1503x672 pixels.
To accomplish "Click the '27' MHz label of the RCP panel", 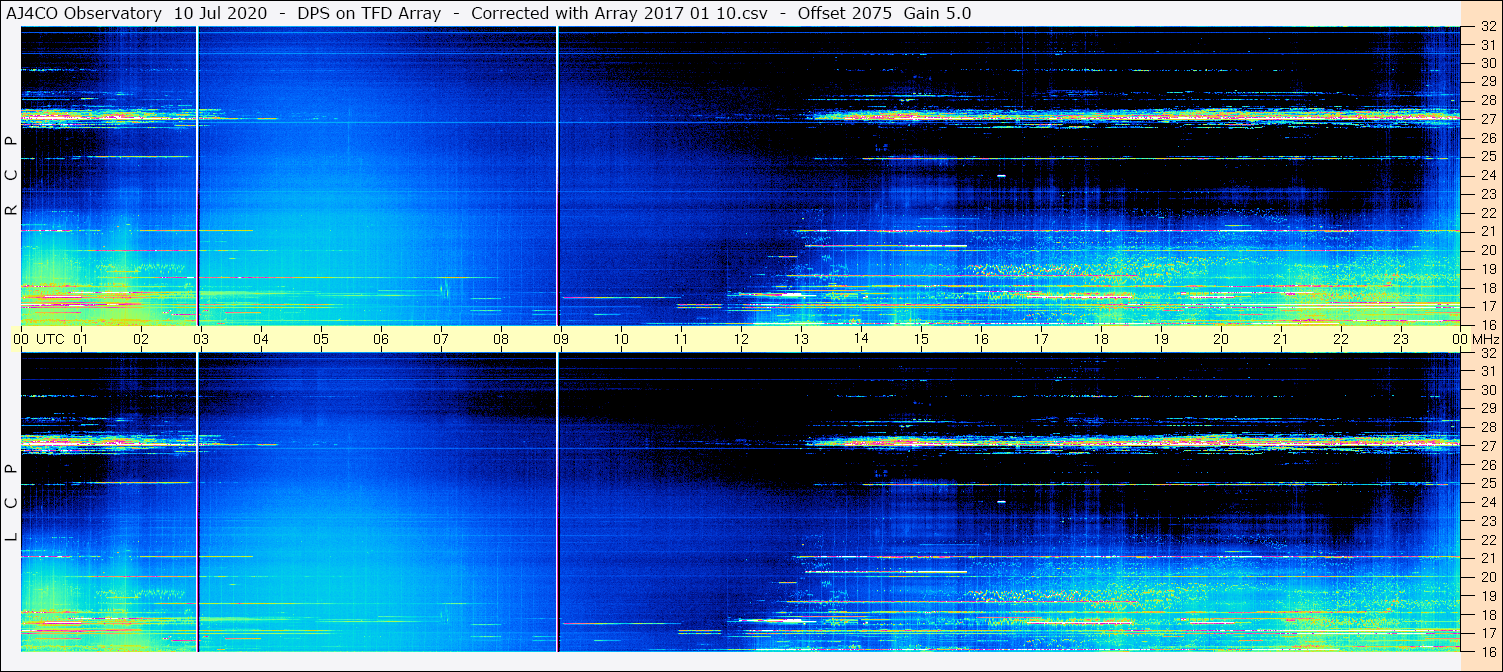I will click(x=1487, y=119).
